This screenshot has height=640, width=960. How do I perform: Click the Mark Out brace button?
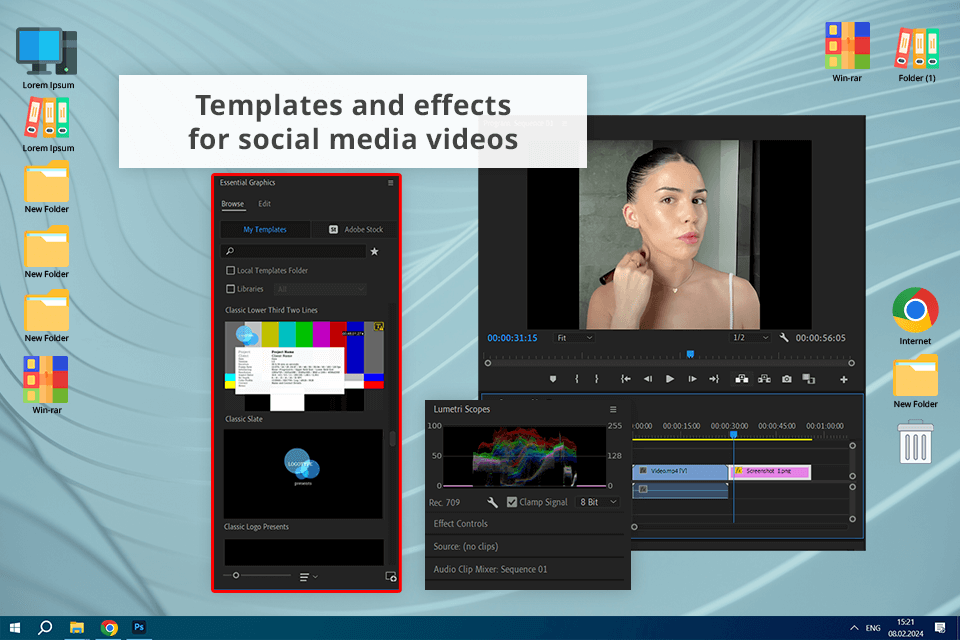point(597,379)
